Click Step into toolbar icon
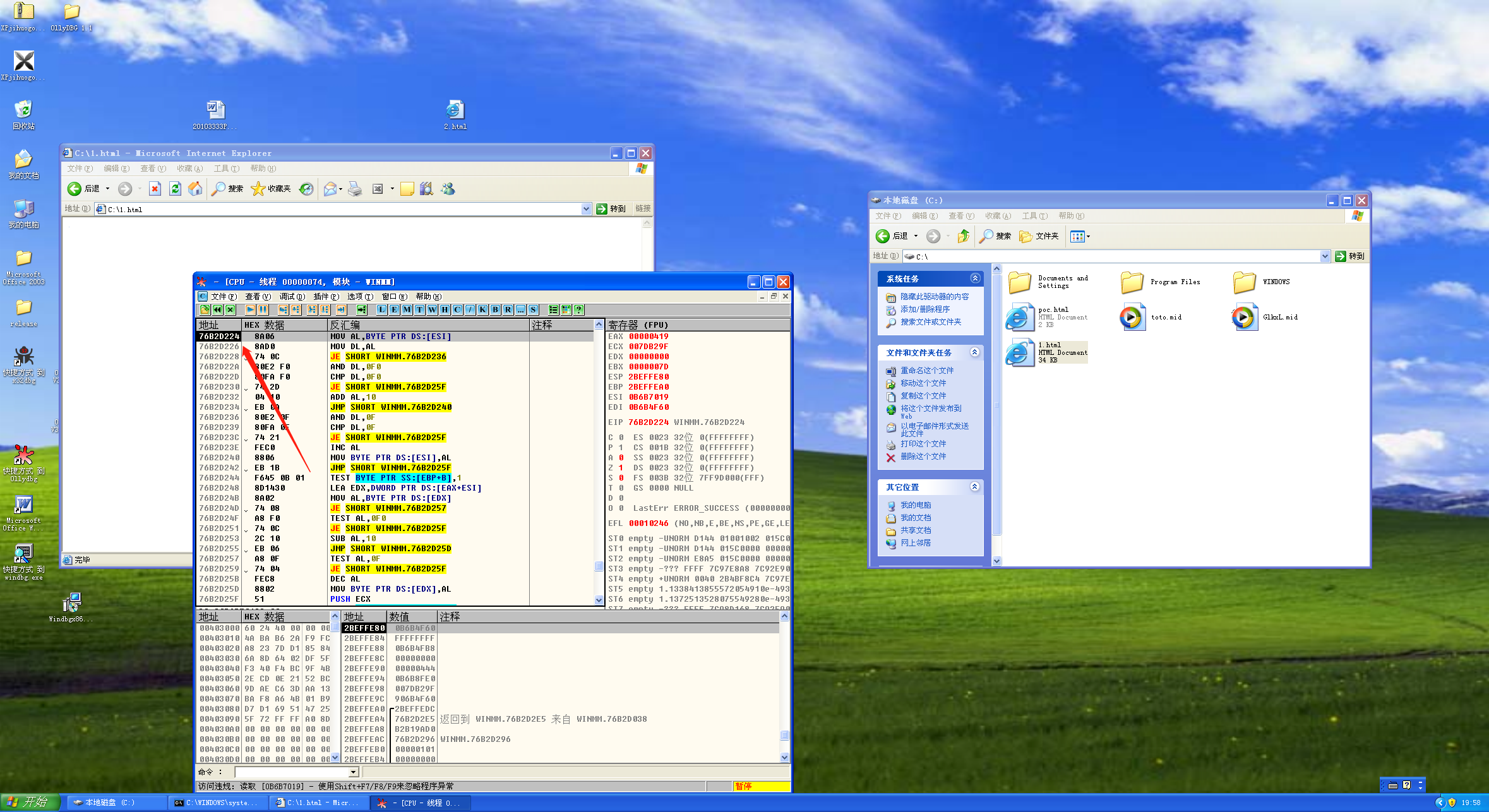 click(282, 309)
